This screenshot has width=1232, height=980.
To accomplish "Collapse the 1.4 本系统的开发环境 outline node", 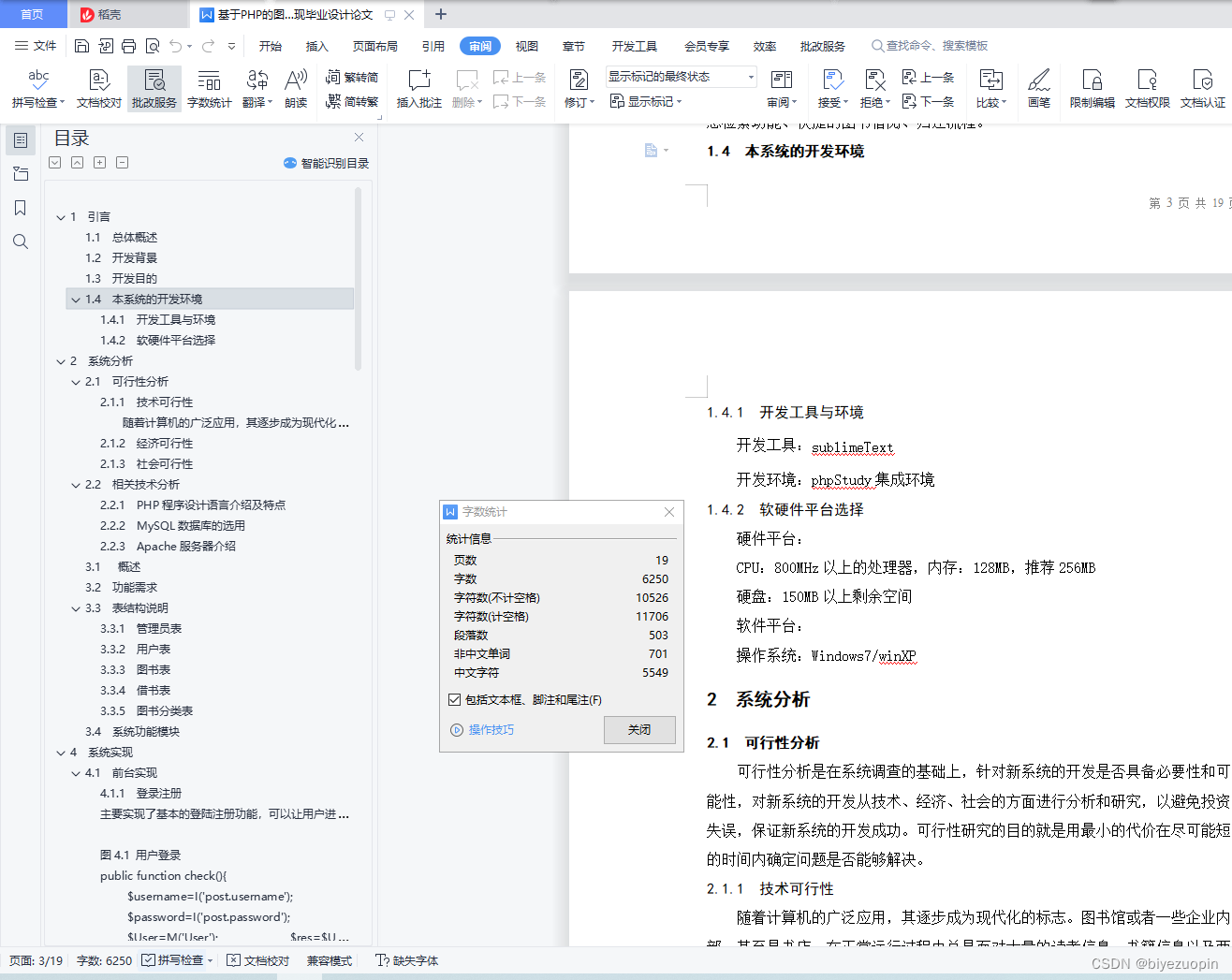I will (x=76, y=300).
